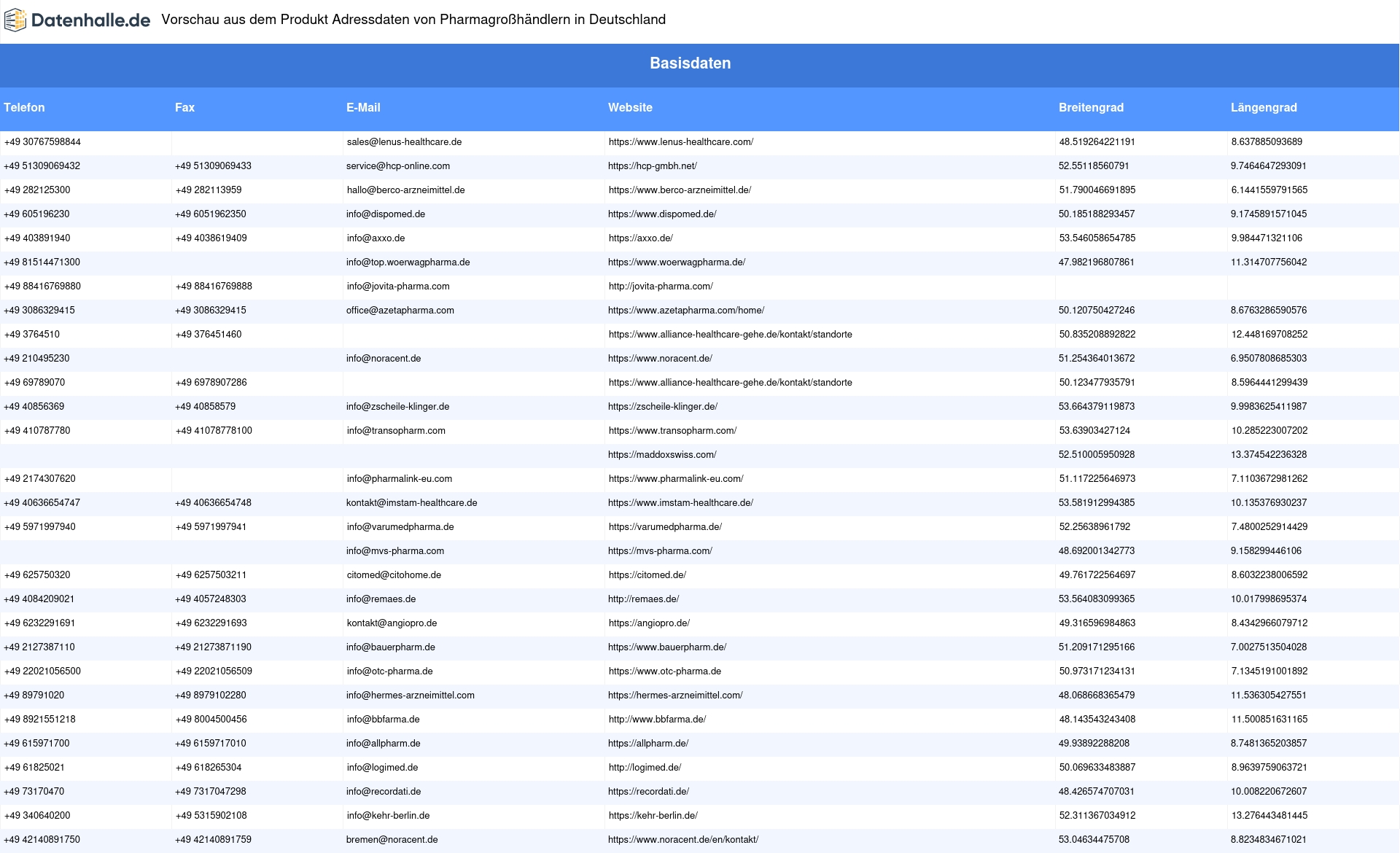Screen dimensions: 1400x853
Task: Click website https://citomed.de/
Action: (x=647, y=575)
